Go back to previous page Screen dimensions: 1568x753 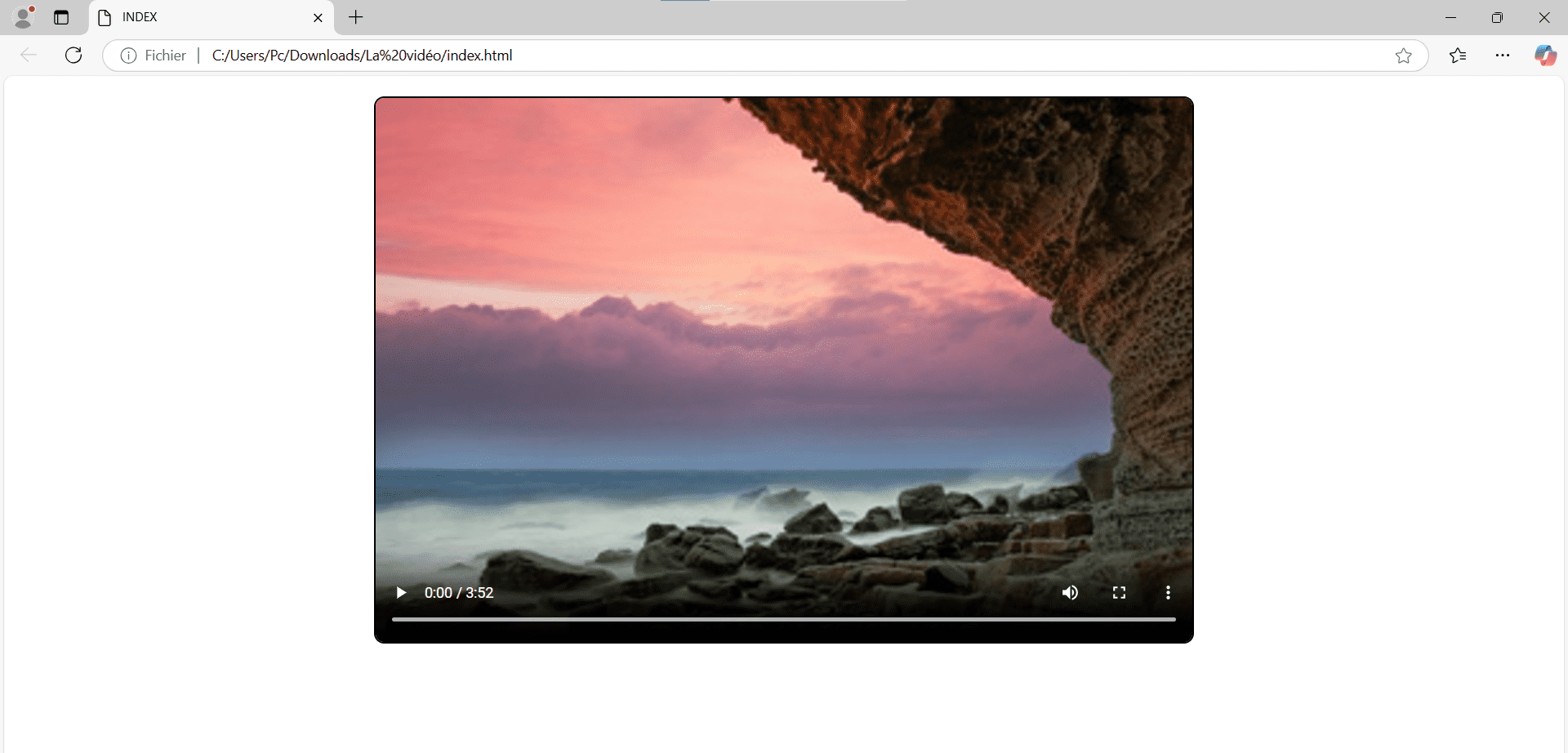[x=29, y=56]
